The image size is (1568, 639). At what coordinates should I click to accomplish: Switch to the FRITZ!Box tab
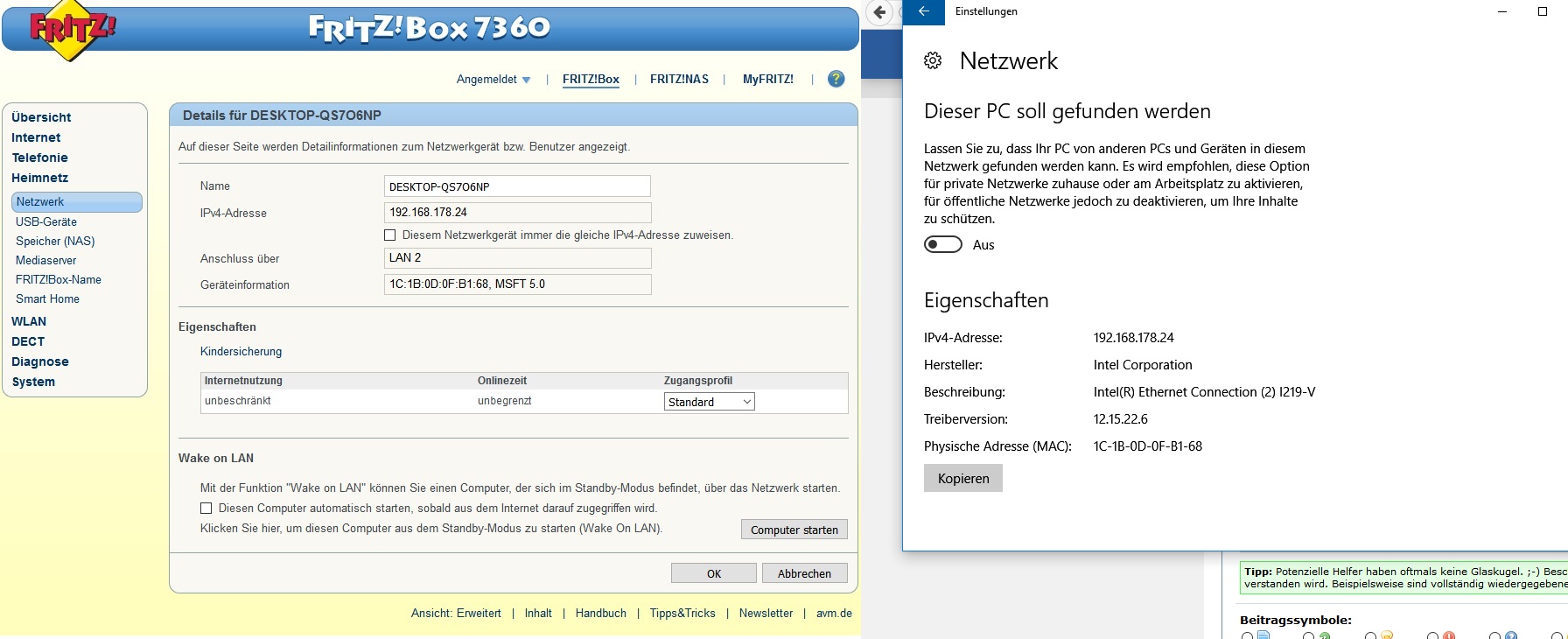[591, 80]
